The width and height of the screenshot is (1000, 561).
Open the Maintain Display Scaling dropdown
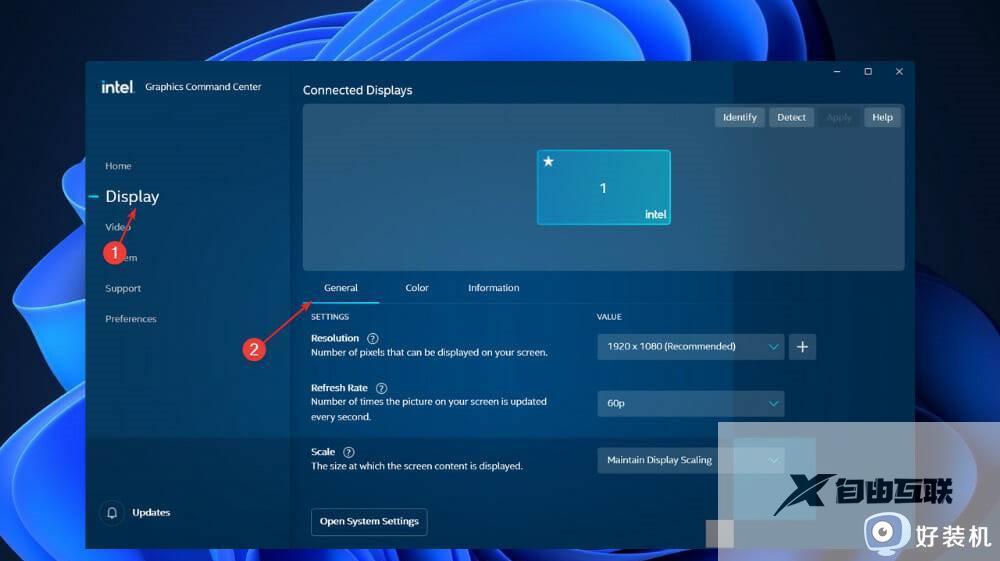[x=691, y=460]
